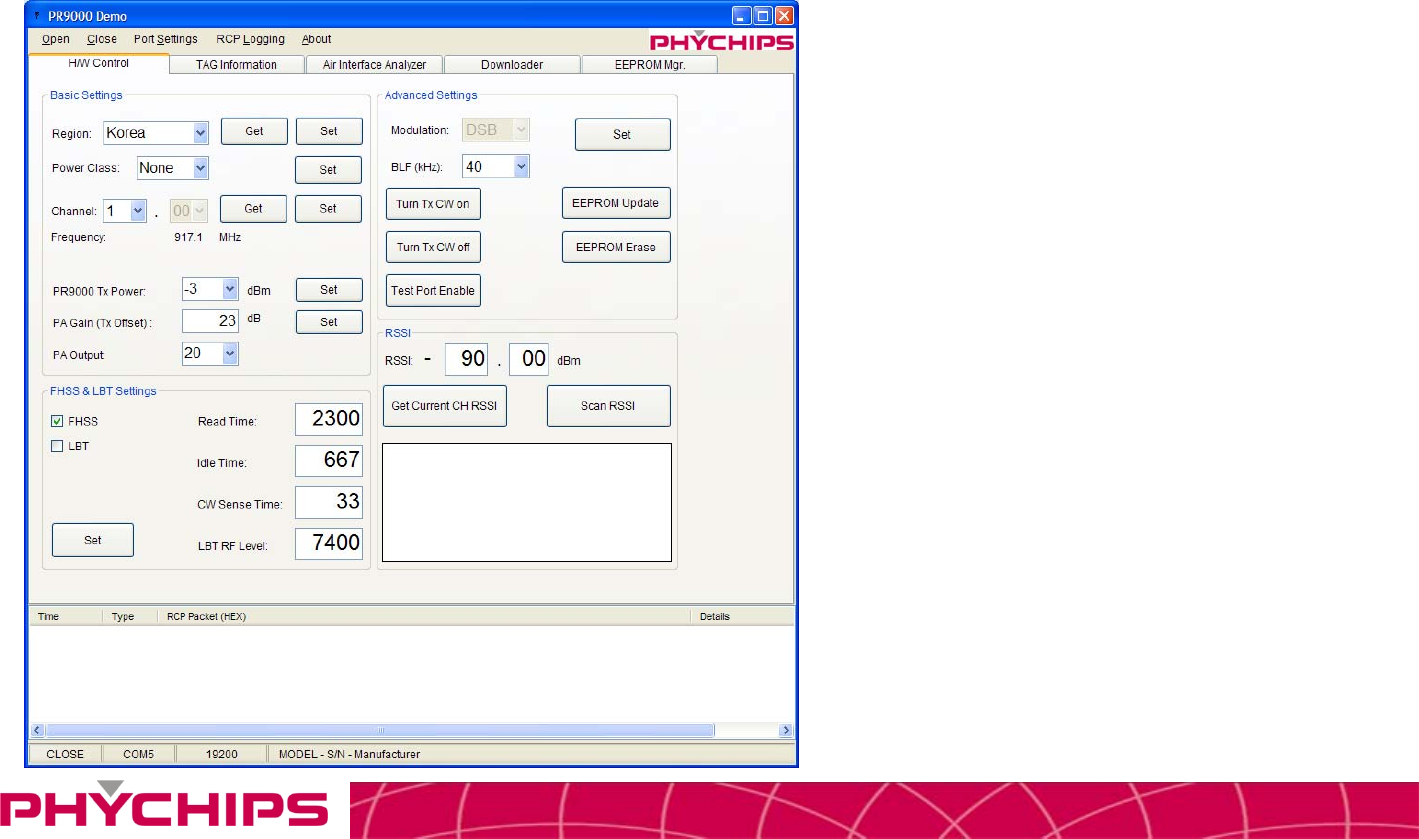
Task: Click the PA Gain (Tx Offset) input field
Action: [x=210, y=321]
